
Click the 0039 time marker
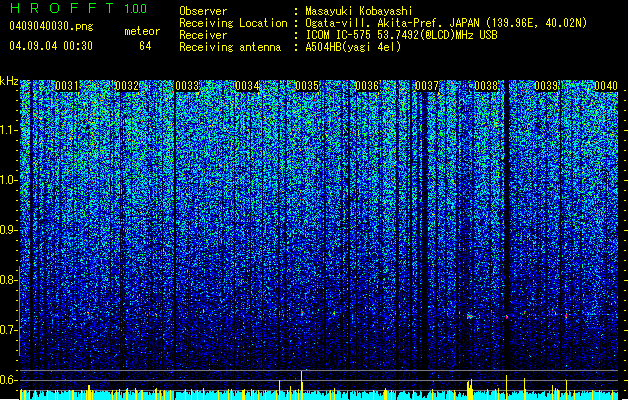tap(546, 86)
